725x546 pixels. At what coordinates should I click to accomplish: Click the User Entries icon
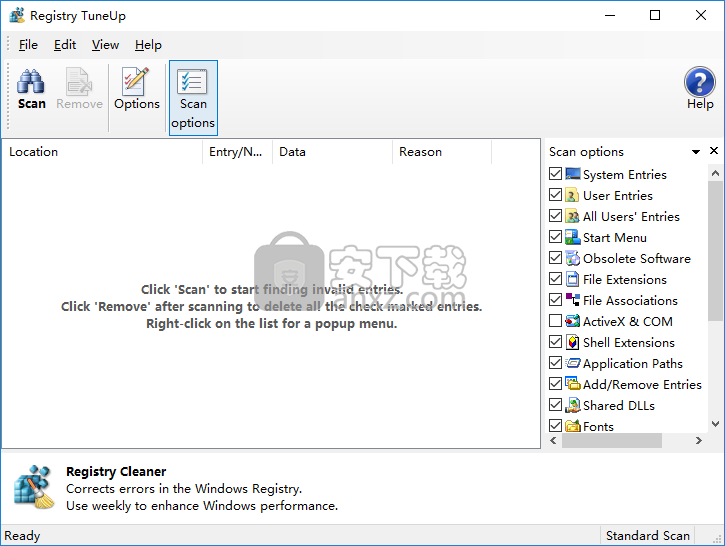pos(572,195)
